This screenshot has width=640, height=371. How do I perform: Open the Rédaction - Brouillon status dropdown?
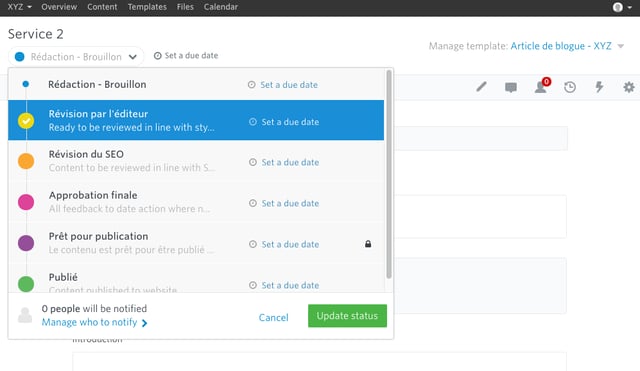click(x=76, y=56)
